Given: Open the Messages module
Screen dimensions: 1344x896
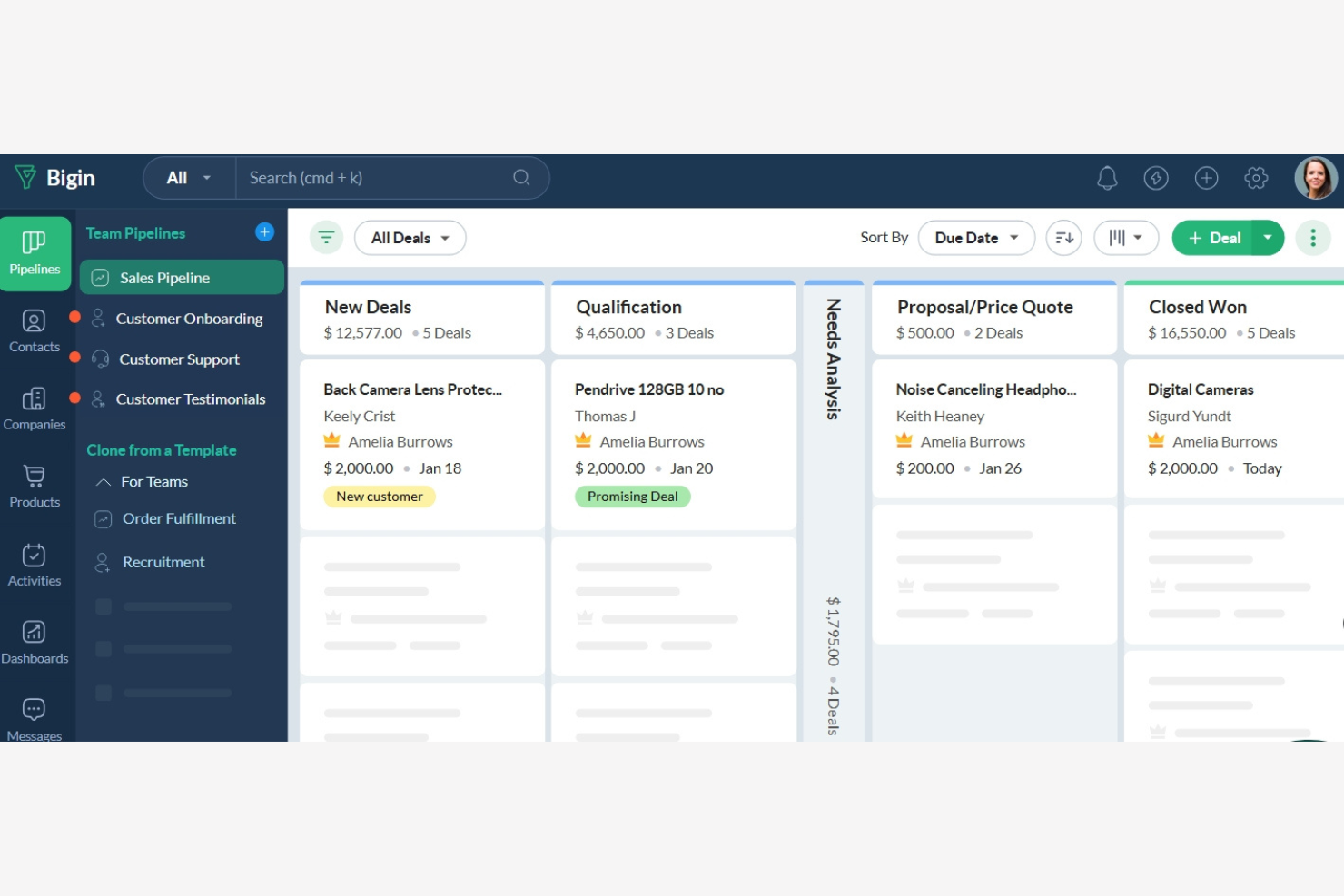Looking at the screenshot, I should [35, 719].
